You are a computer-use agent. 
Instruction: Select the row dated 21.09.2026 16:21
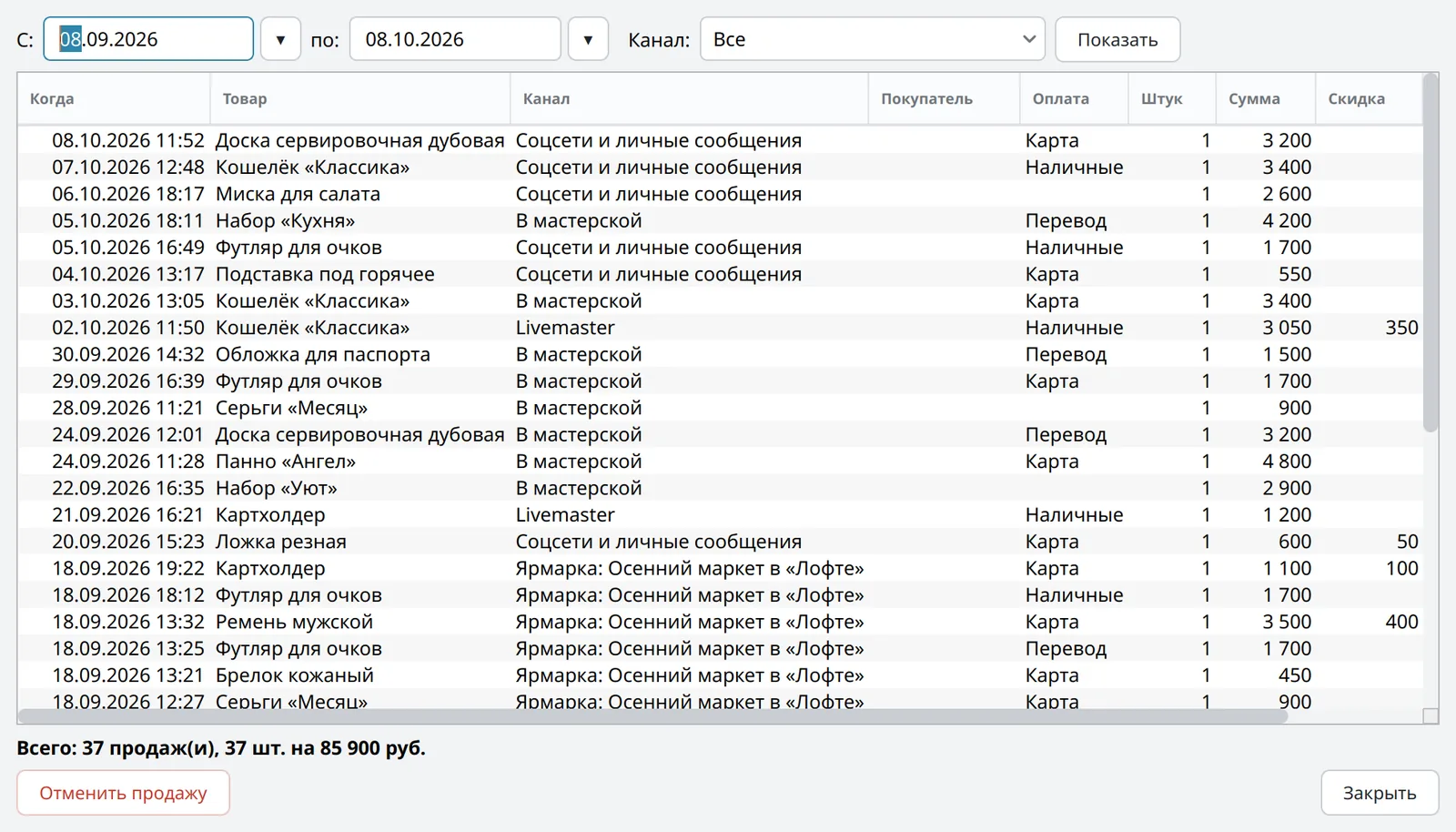click(x=720, y=514)
